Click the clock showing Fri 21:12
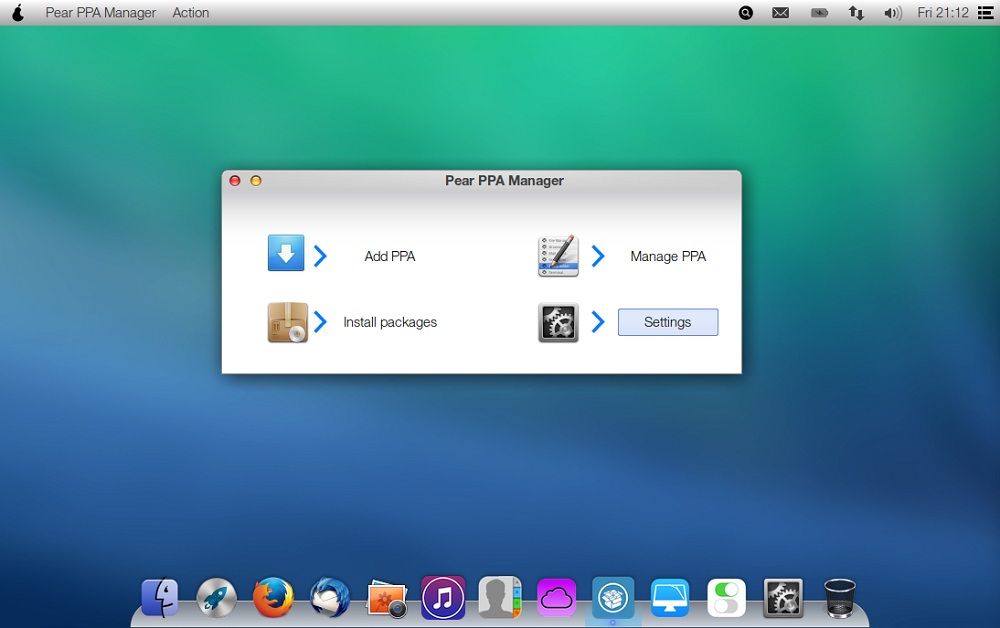 coord(943,13)
